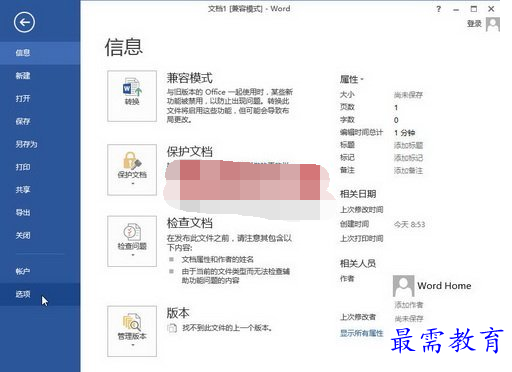This screenshot has height=372, width=512.
Task: Click the 添加作者 field
Action: [409, 305]
